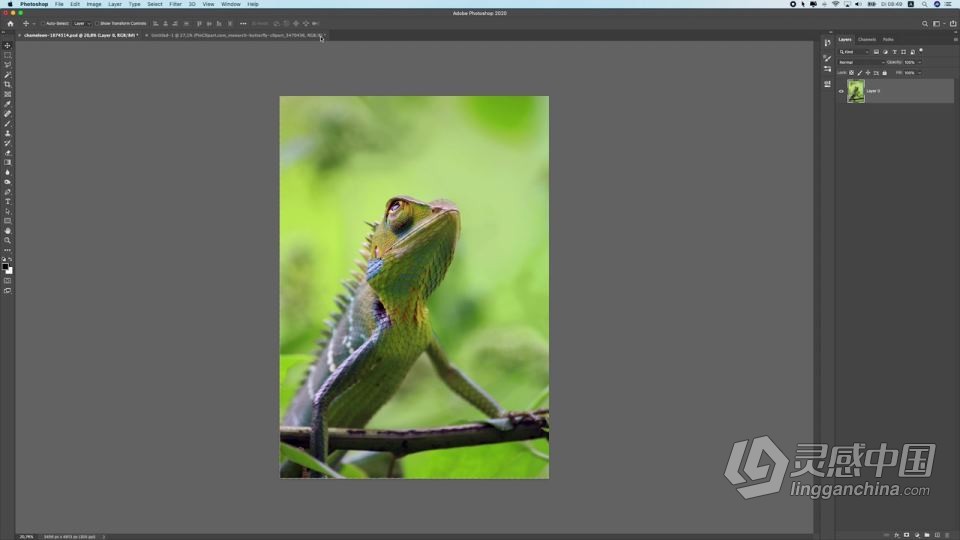This screenshot has height=540, width=960.
Task: Open Fill slider dropdown arrow
Action: tap(920, 73)
